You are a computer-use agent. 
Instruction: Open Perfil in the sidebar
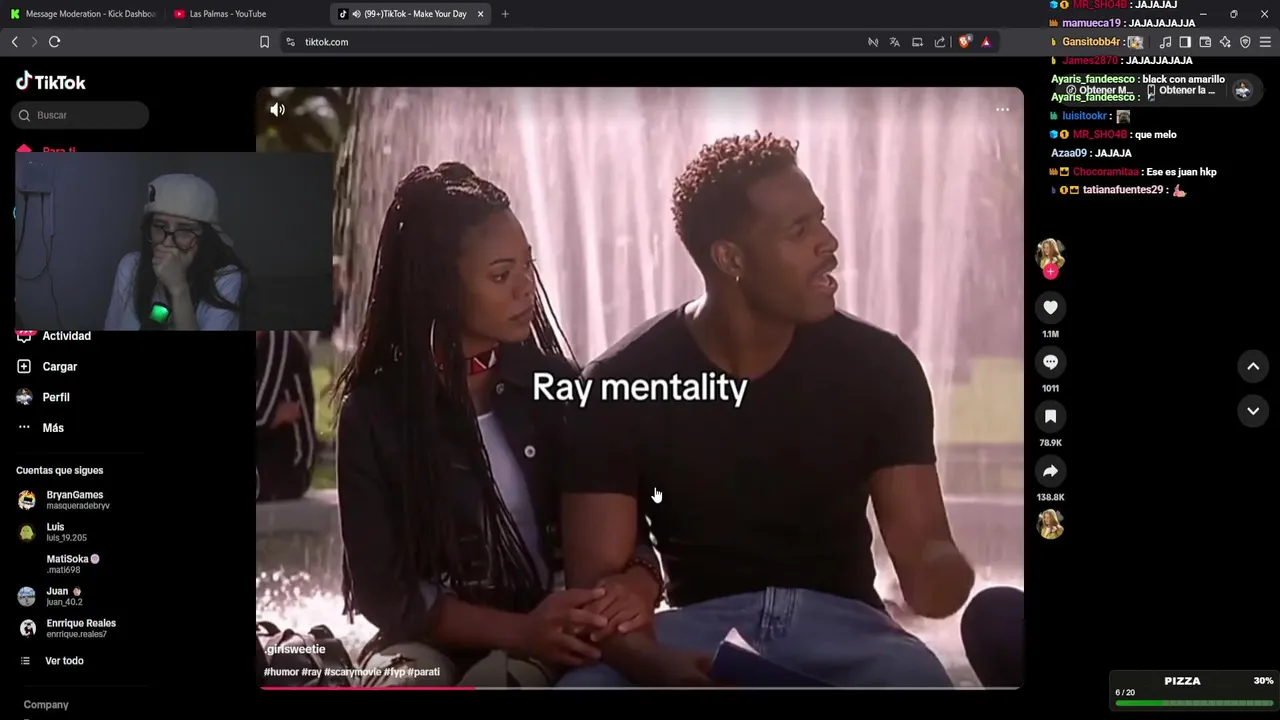point(56,397)
